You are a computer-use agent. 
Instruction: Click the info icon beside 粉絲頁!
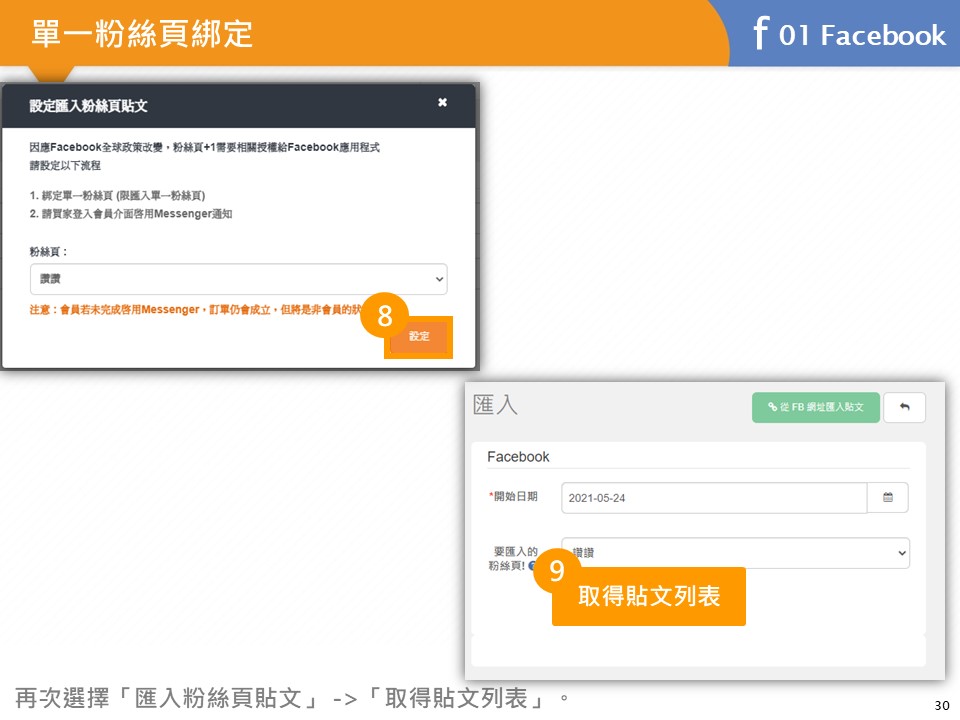533,566
